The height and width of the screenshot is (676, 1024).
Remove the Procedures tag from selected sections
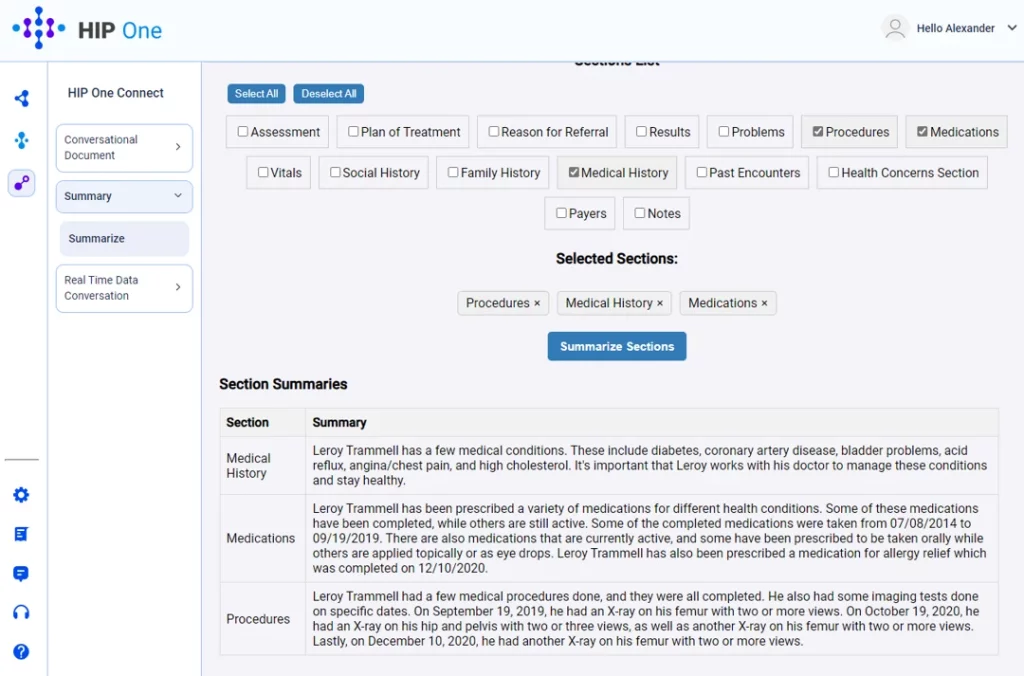tap(537, 303)
